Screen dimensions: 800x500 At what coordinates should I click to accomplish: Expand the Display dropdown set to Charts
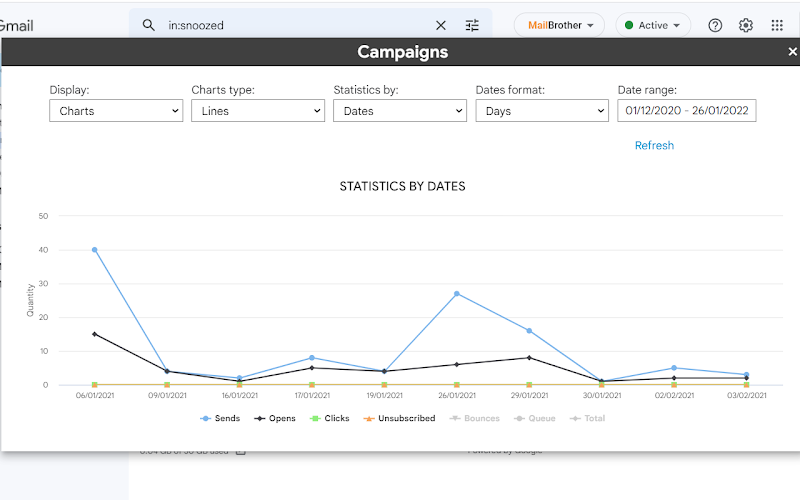pos(116,111)
